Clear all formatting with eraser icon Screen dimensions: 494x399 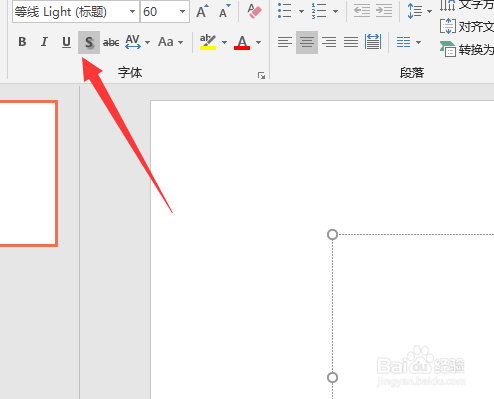(x=254, y=11)
